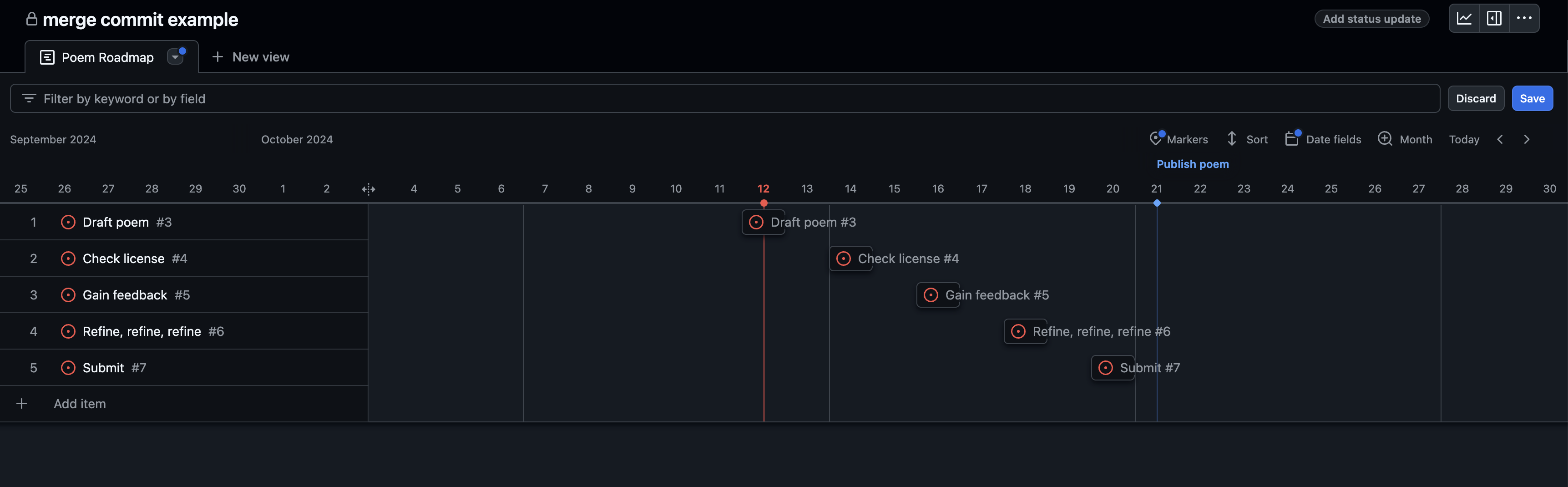Open Date fields calendar icon
The height and width of the screenshot is (487, 1568).
tap(1291, 139)
